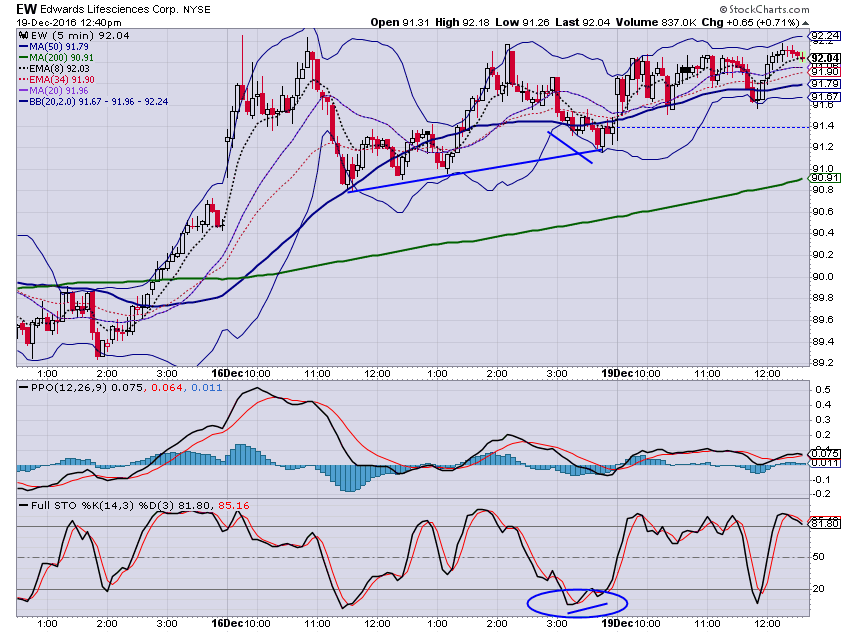Click the 92.24 upper band tag on price axis
This screenshot has width=850, height=633.
pyautogui.click(x=825, y=36)
